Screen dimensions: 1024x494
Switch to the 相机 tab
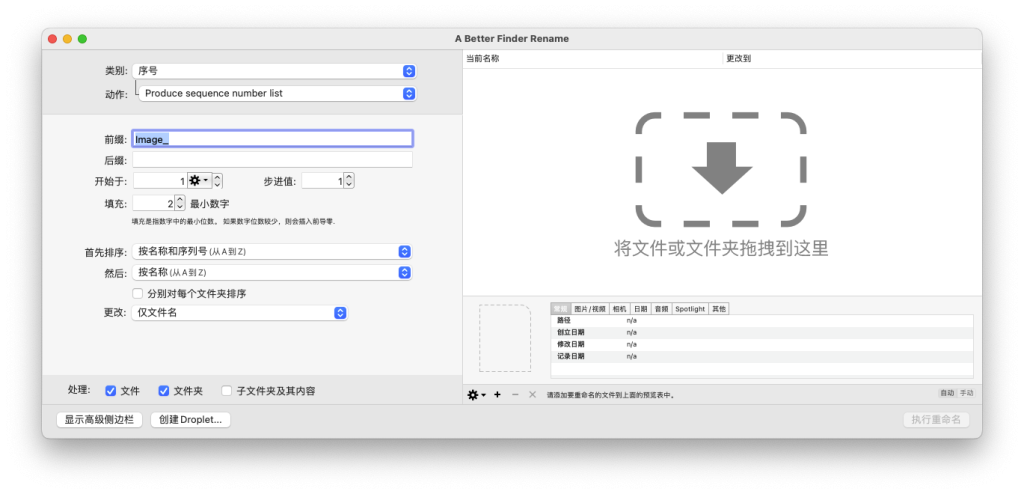620,308
